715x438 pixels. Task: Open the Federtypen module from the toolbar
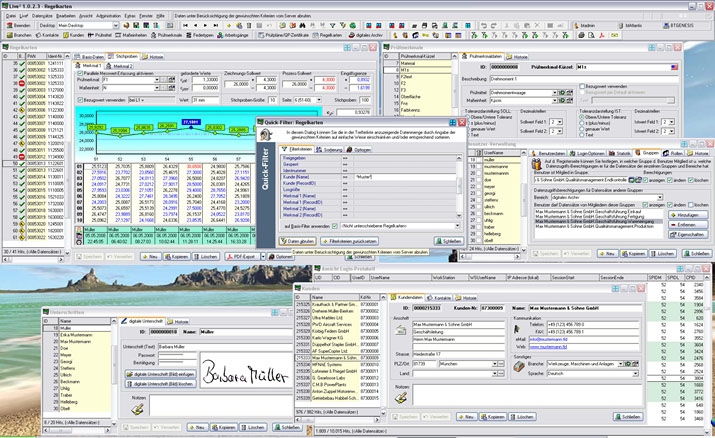(199, 35)
